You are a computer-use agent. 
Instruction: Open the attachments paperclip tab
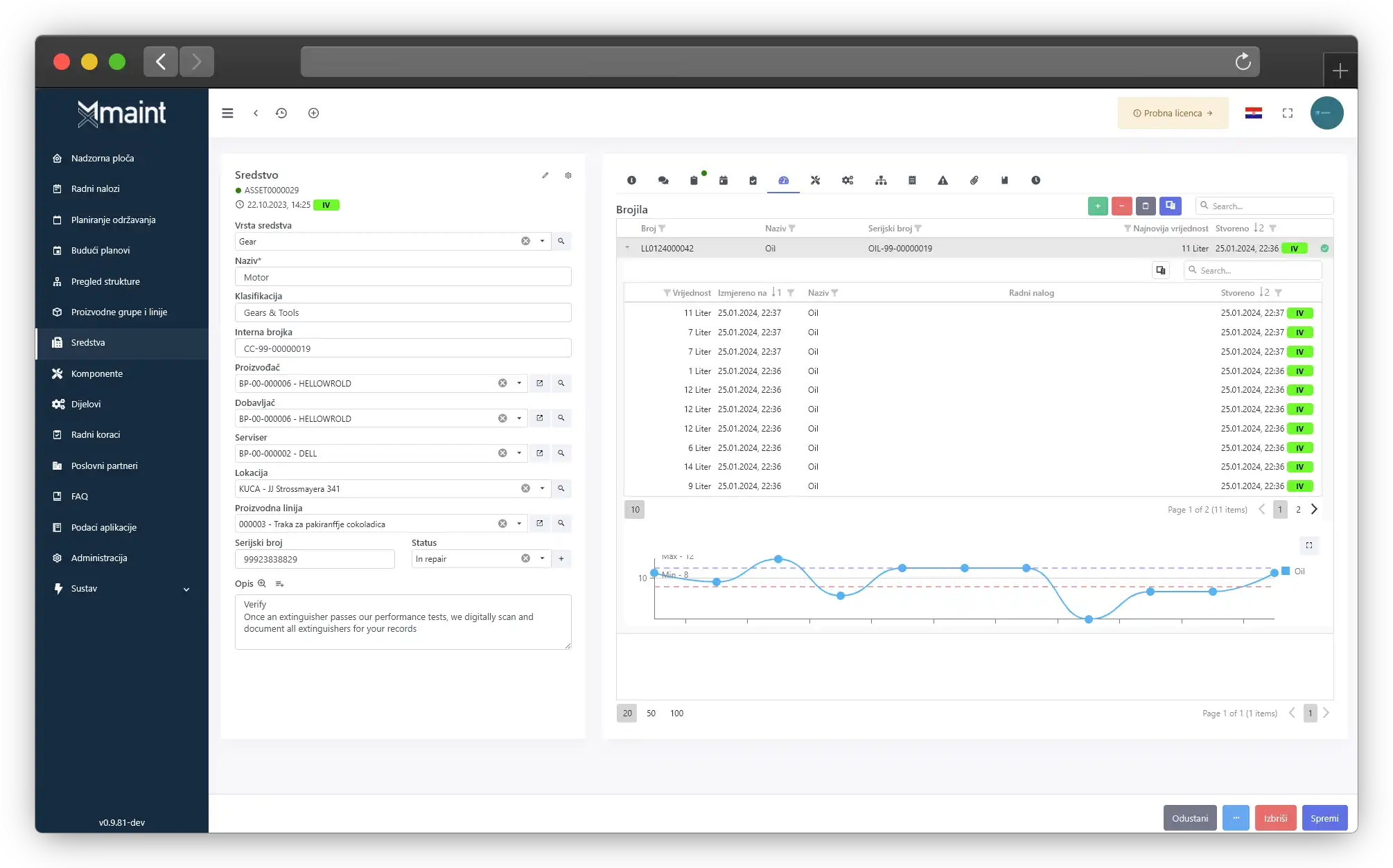click(974, 180)
